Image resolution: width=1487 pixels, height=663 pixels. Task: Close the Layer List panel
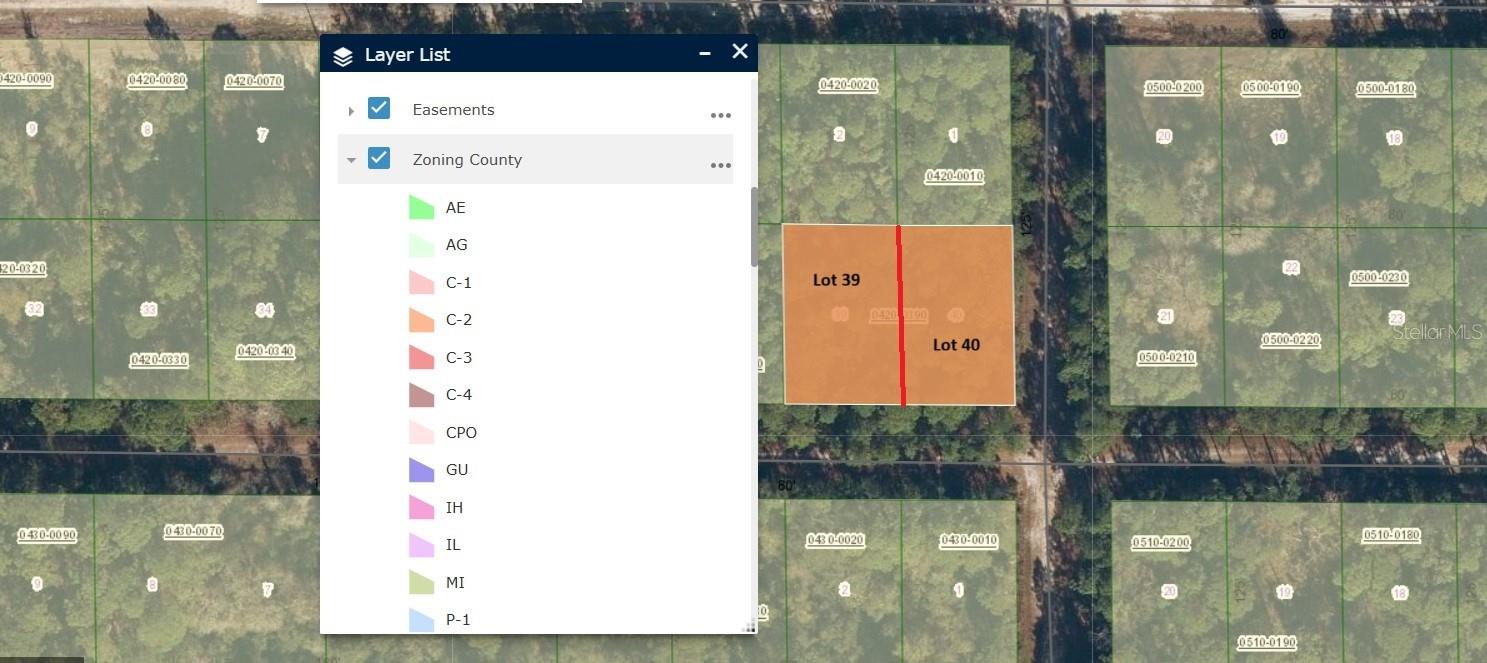point(740,52)
